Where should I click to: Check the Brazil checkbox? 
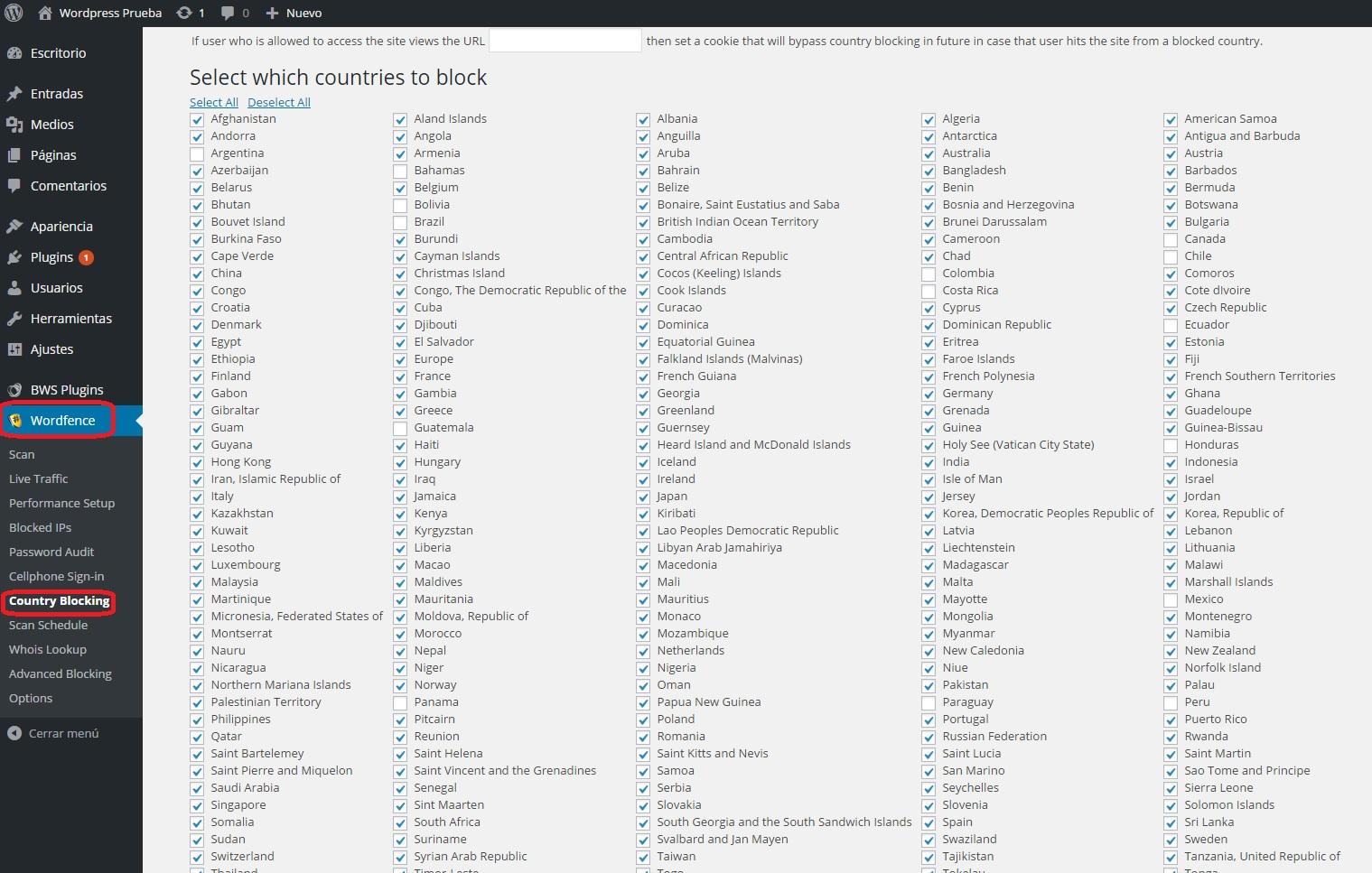[x=400, y=222]
